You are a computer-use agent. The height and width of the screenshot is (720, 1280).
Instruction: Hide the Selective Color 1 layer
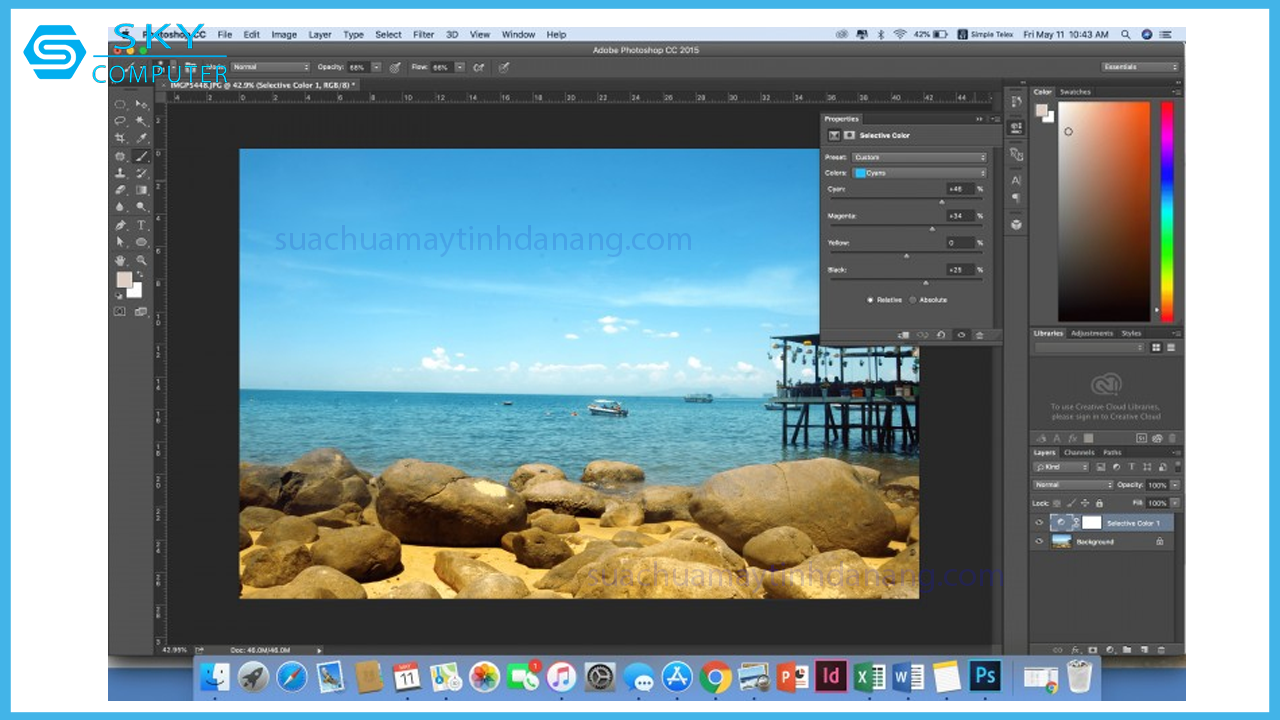point(1039,523)
